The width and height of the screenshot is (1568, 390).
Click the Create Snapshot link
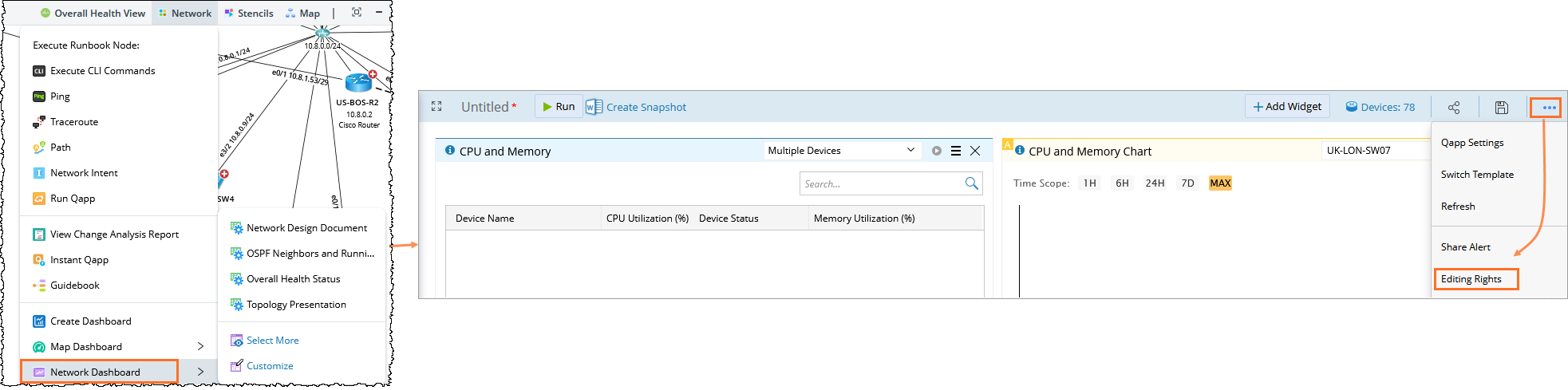coord(646,108)
